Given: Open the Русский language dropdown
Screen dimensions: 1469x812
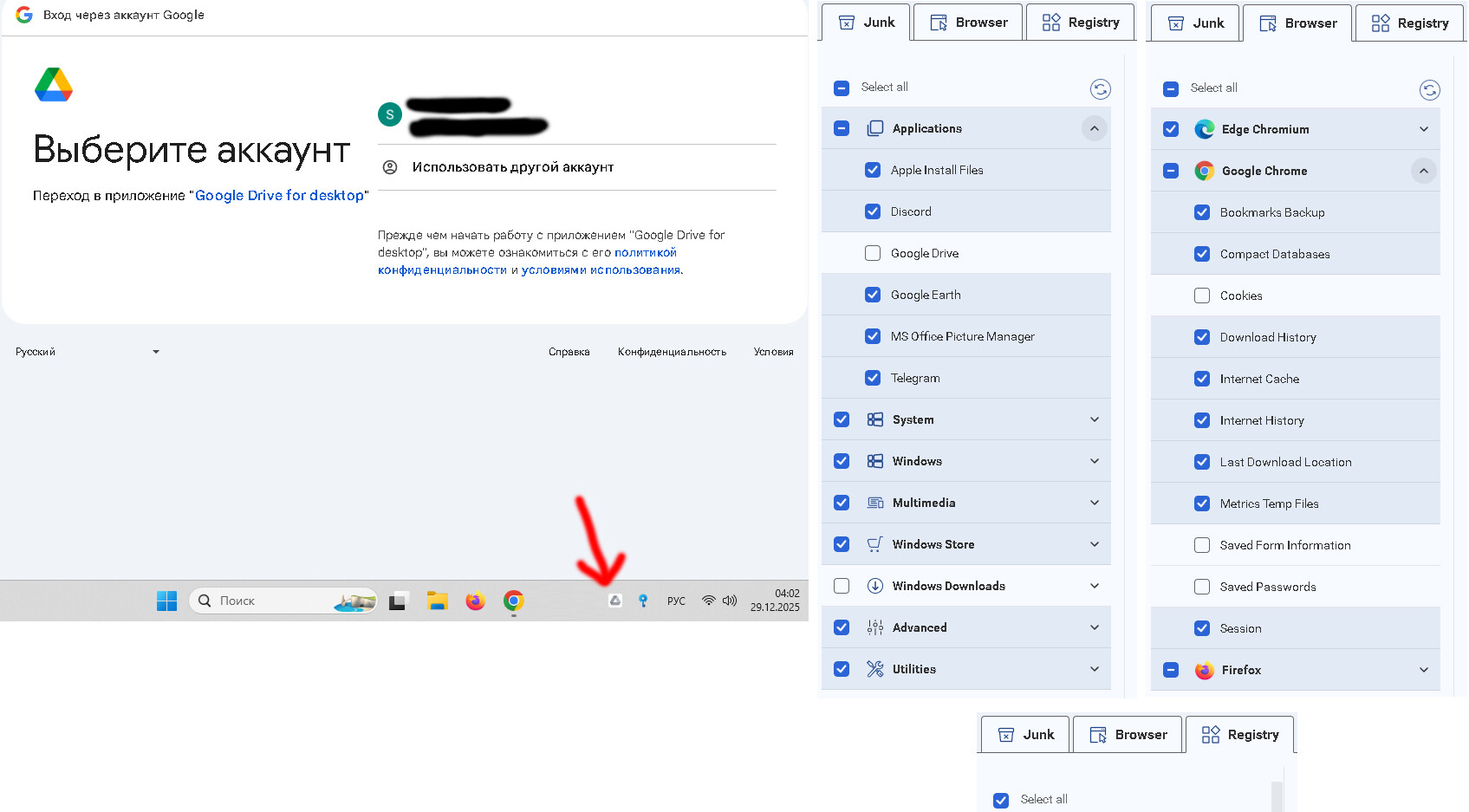Looking at the screenshot, I should [87, 352].
